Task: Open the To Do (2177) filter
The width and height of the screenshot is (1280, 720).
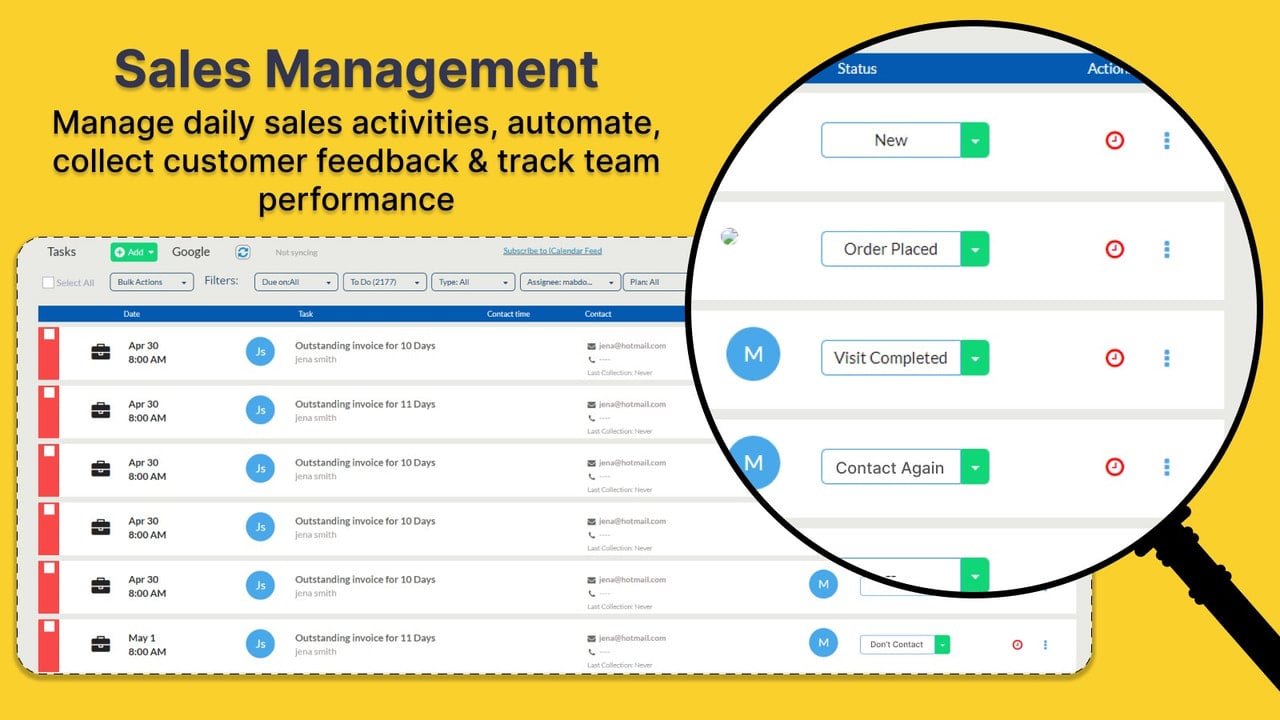Action: coord(385,283)
